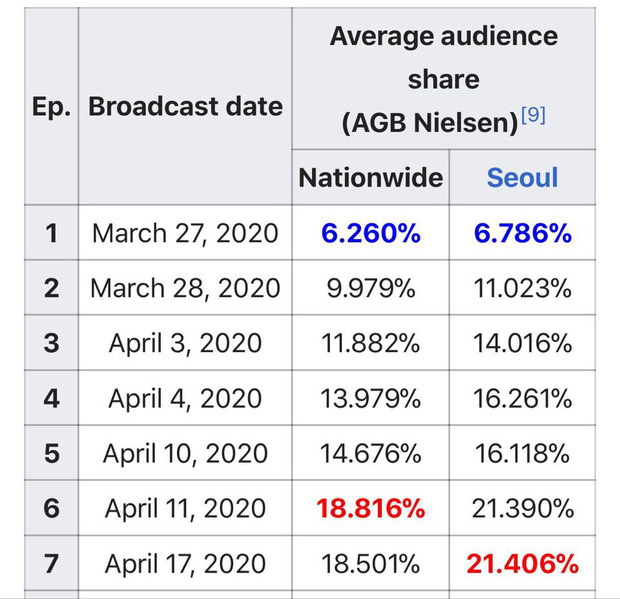Select the blue 6.260% nationwide rating
The image size is (620, 599).
(370, 233)
